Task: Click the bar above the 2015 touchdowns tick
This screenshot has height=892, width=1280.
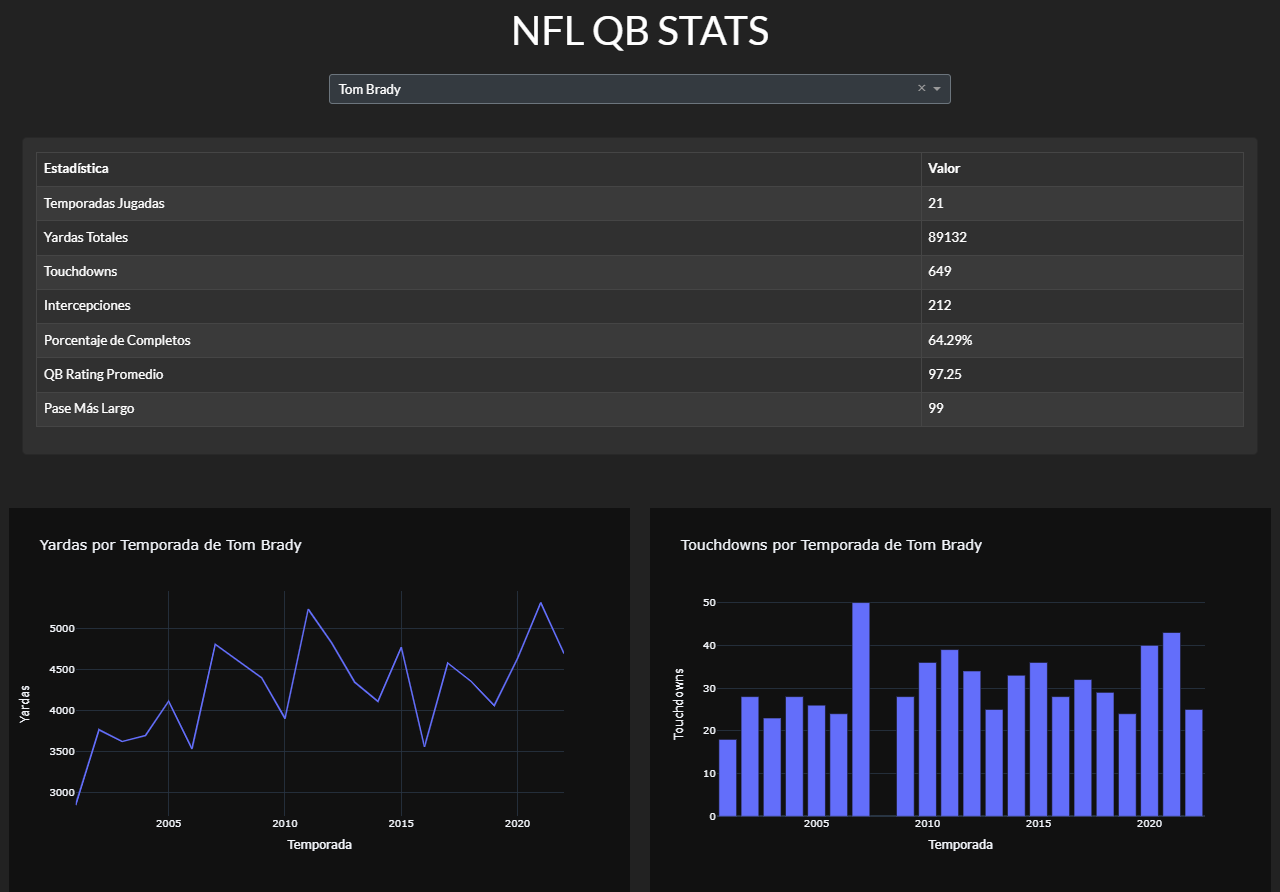Action: click(x=1039, y=739)
